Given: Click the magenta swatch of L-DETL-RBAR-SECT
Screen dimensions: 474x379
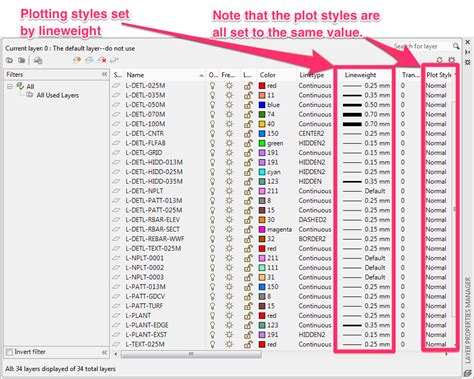Looking at the screenshot, I should click(262, 229).
